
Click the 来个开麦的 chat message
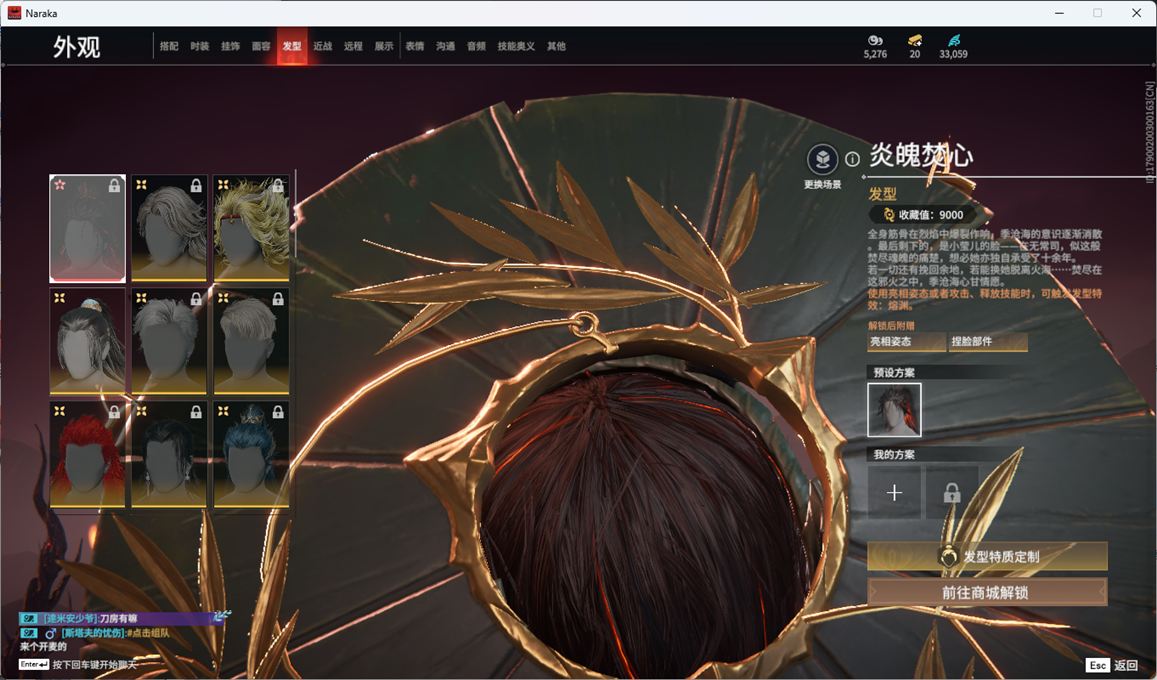(x=44, y=647)
